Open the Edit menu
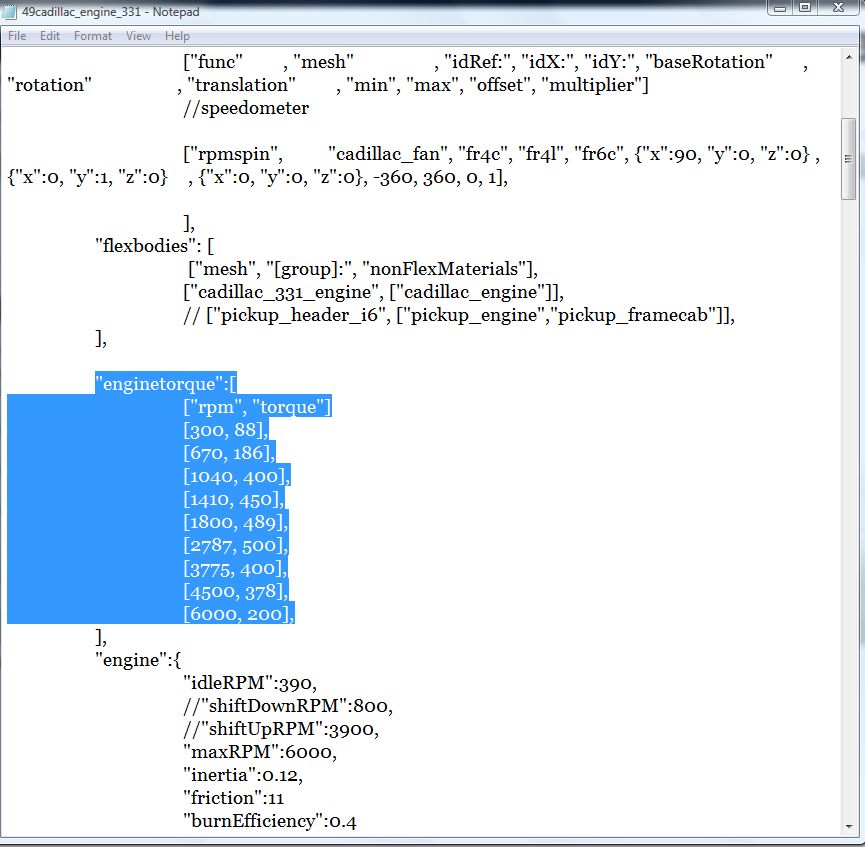 tap(50, 36)
